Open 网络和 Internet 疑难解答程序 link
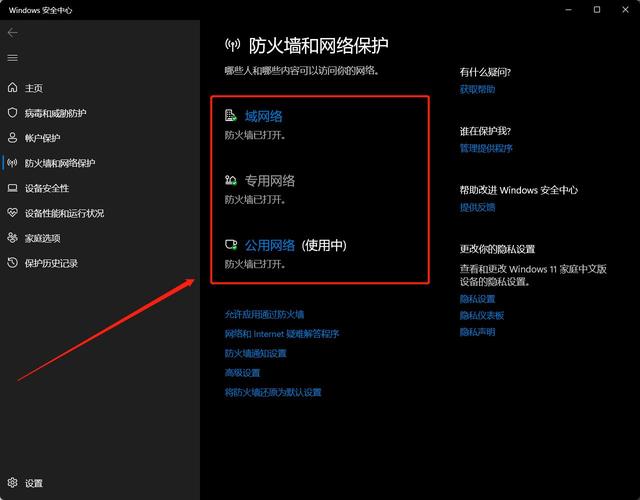This screenshot has height=500, width=640. tap(282, 334)
